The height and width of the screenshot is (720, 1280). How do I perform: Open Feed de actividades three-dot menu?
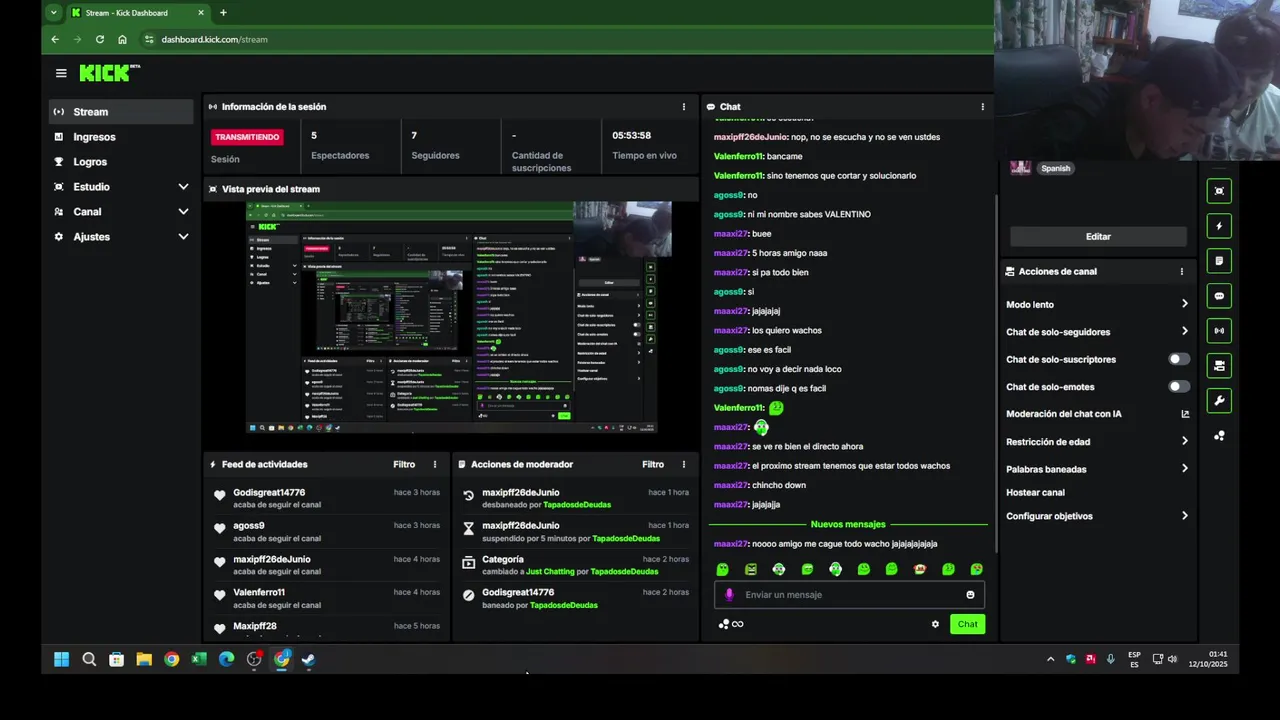coord(435,465)
